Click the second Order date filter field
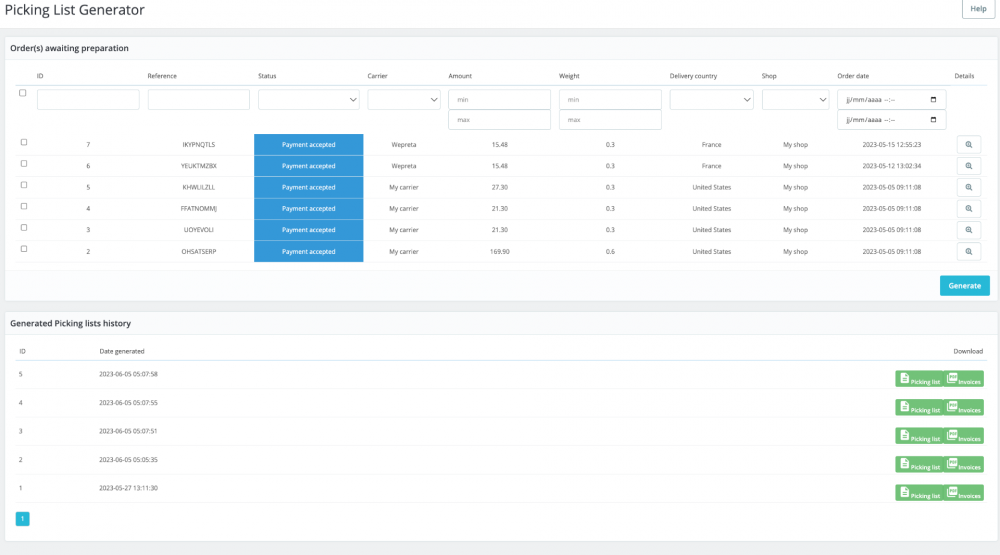The image size is (1000, 555). [892, 120]
